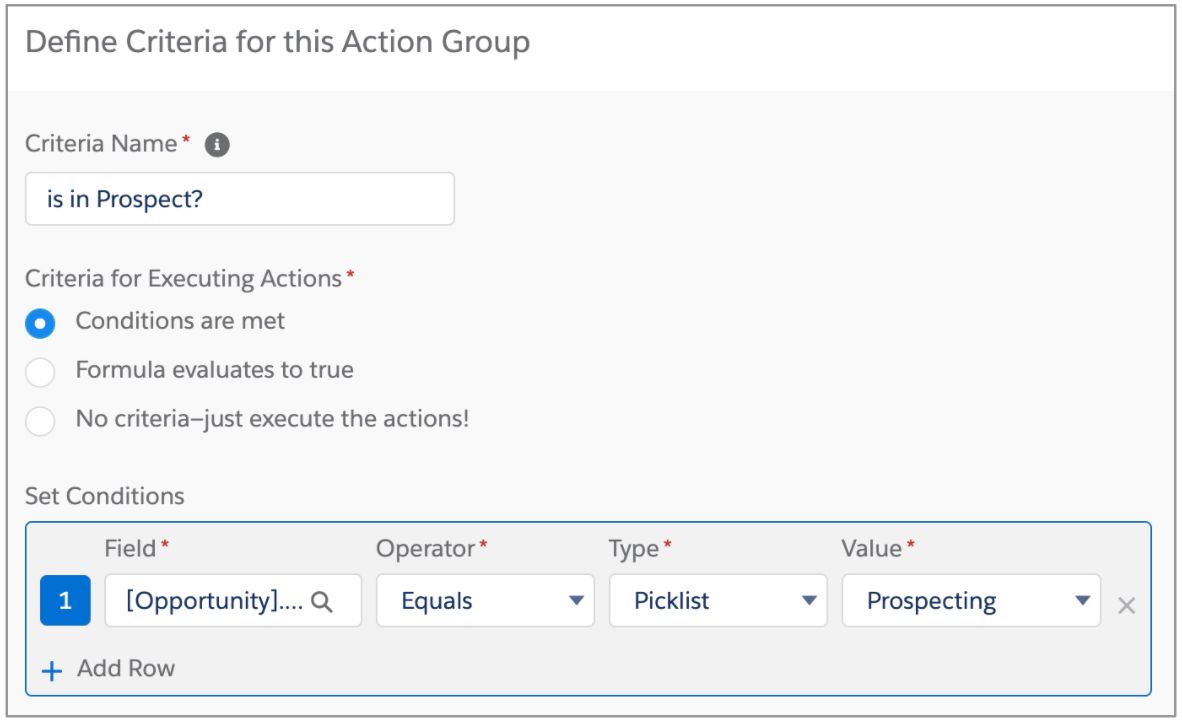Click the [Opportunity] Field lookup box
Image resolution: width=1182 pixels, height=724 pixels.
215,601
